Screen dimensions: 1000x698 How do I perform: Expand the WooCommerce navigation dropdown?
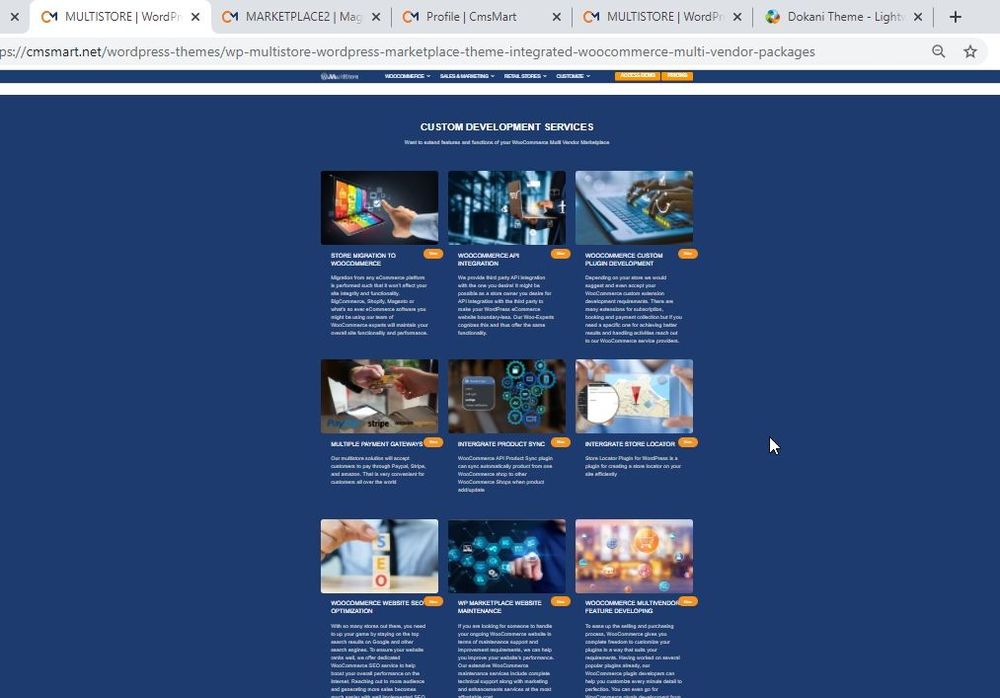407,76
